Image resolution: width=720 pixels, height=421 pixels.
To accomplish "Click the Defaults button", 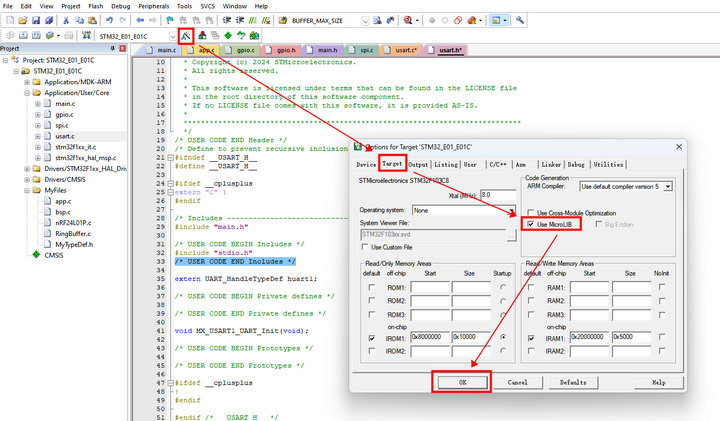I will click(572, 382).
